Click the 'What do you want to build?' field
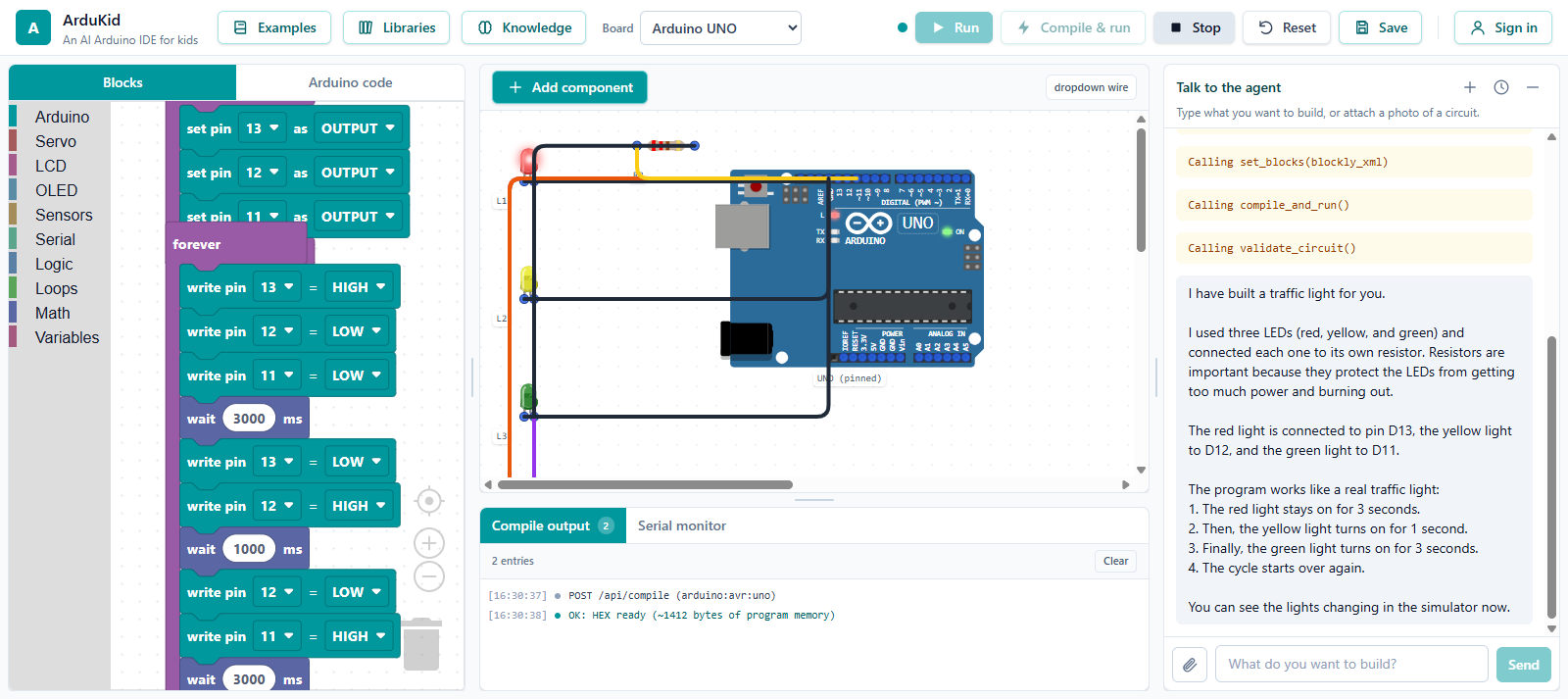Screen dimensions: 1568x699 click(1351, 664)
